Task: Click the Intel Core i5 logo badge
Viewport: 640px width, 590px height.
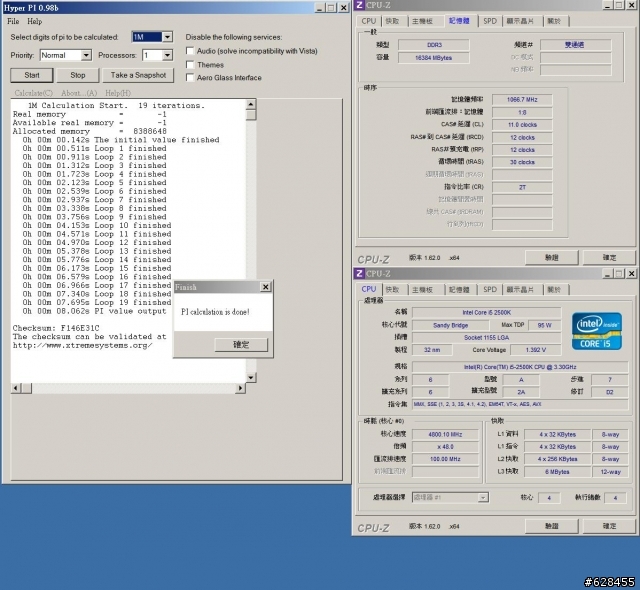Action: point(597,331)
